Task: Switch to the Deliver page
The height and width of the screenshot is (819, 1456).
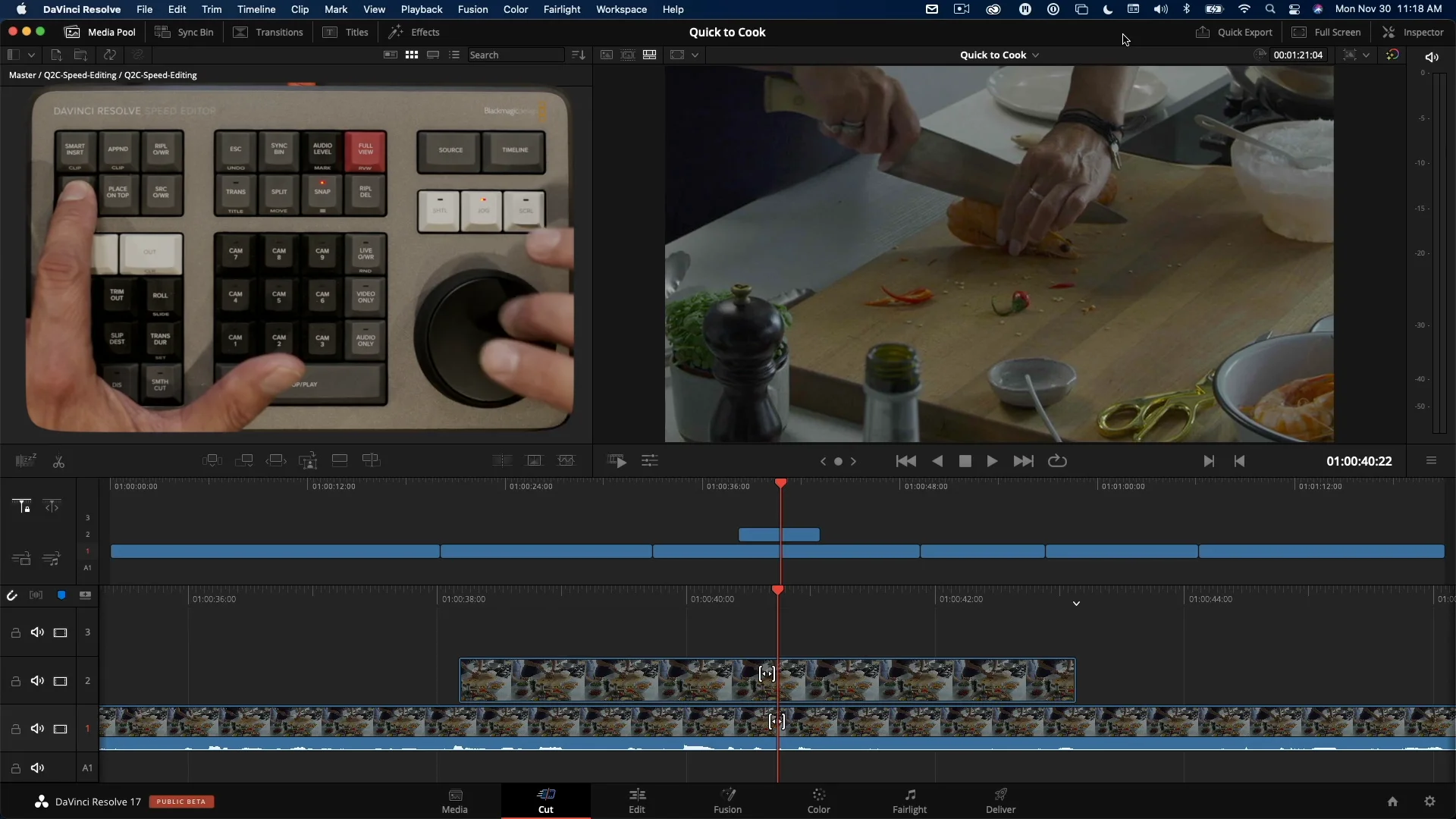Action: coord(1001,801)
